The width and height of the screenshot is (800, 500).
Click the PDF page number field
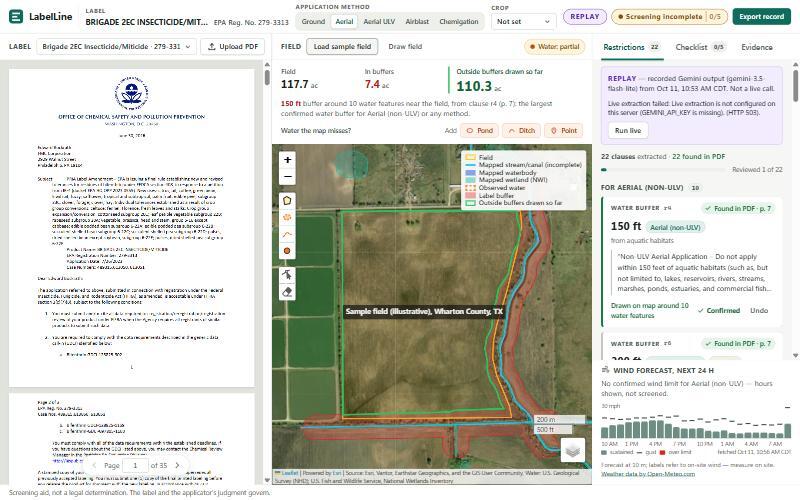coord(135,465)
